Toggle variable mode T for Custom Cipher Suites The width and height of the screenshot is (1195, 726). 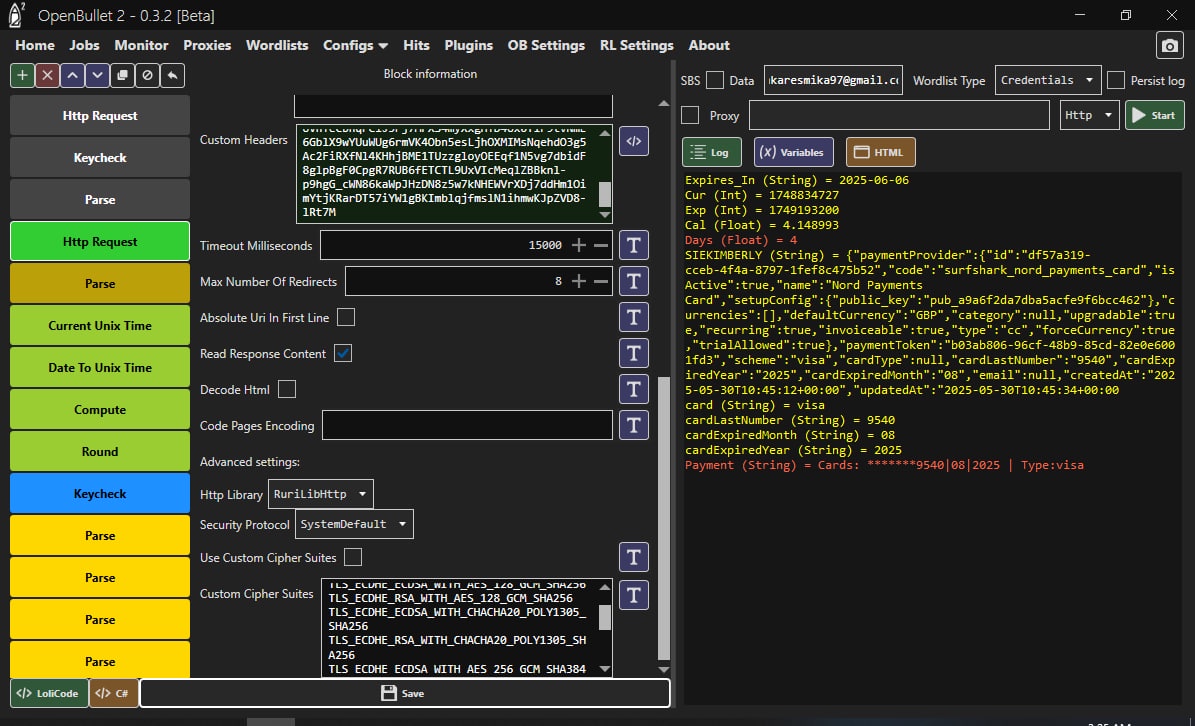tap(633, 594)
